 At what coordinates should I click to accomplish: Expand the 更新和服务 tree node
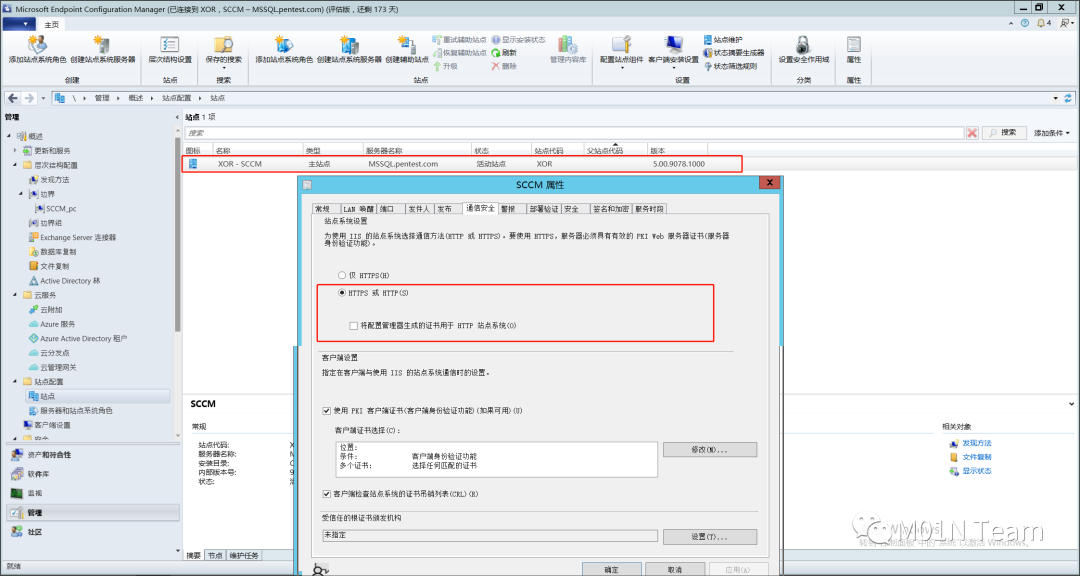tap(15, 151)
